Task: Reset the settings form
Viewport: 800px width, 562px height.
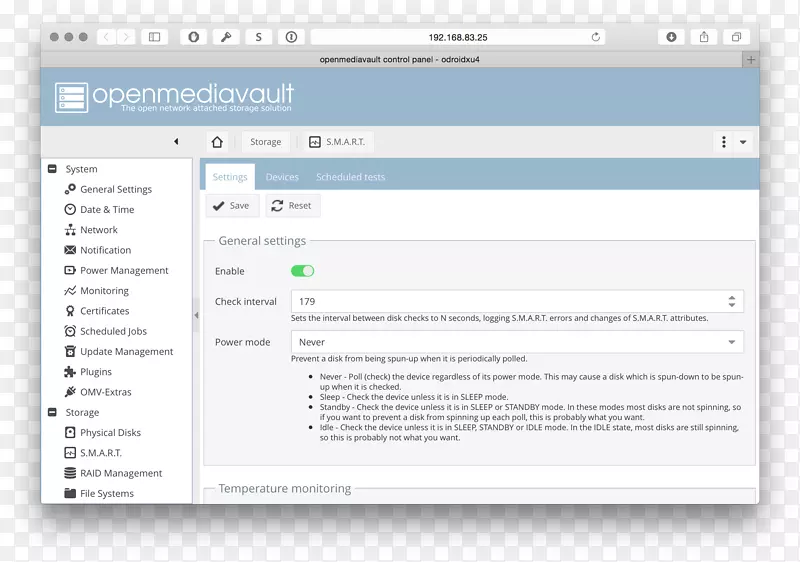Action: point(292,206)
